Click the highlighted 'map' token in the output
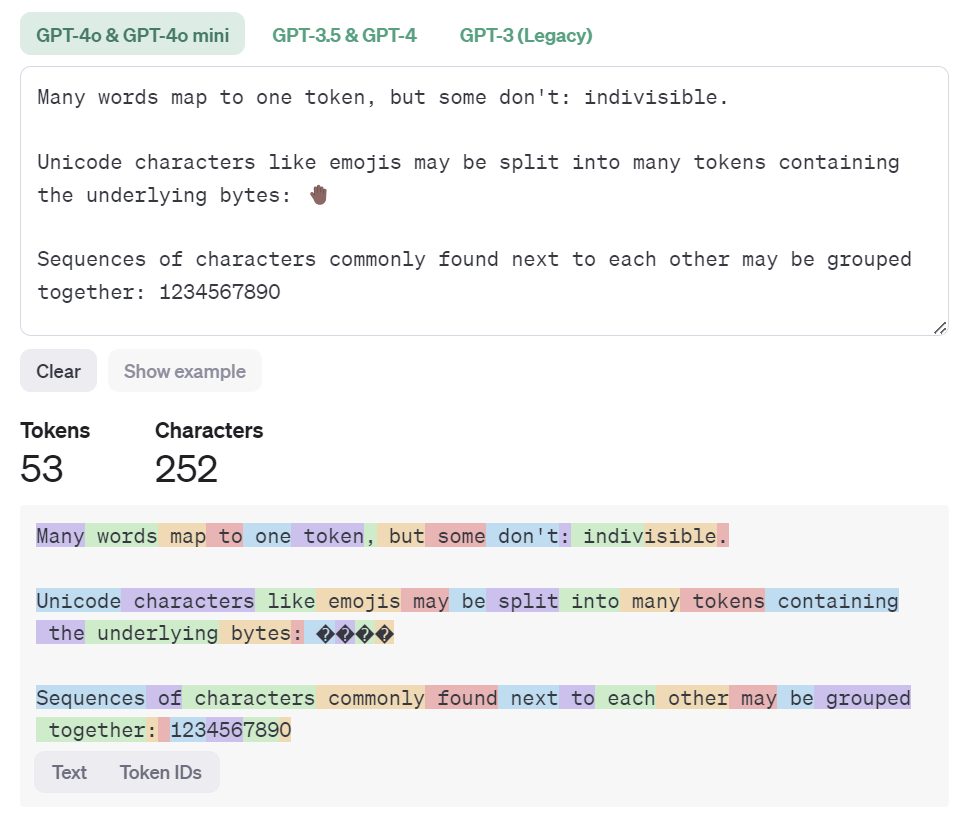Viewport: 961px width, 819px height. click(182, 536)
